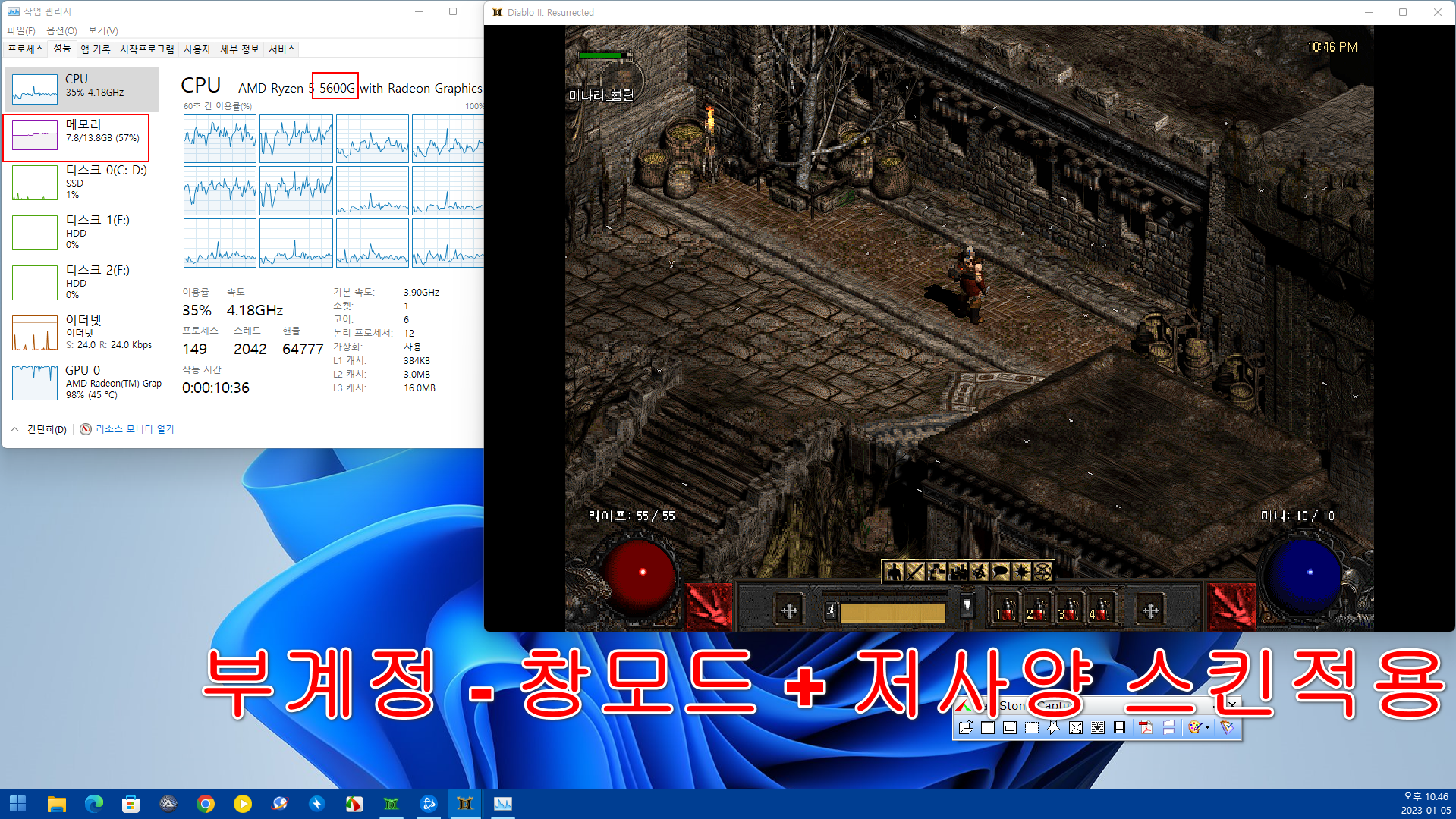Screen dimensions: 1456x819
Task: Select 메모리 item in performance sidebar
Action: coord(82,137)
